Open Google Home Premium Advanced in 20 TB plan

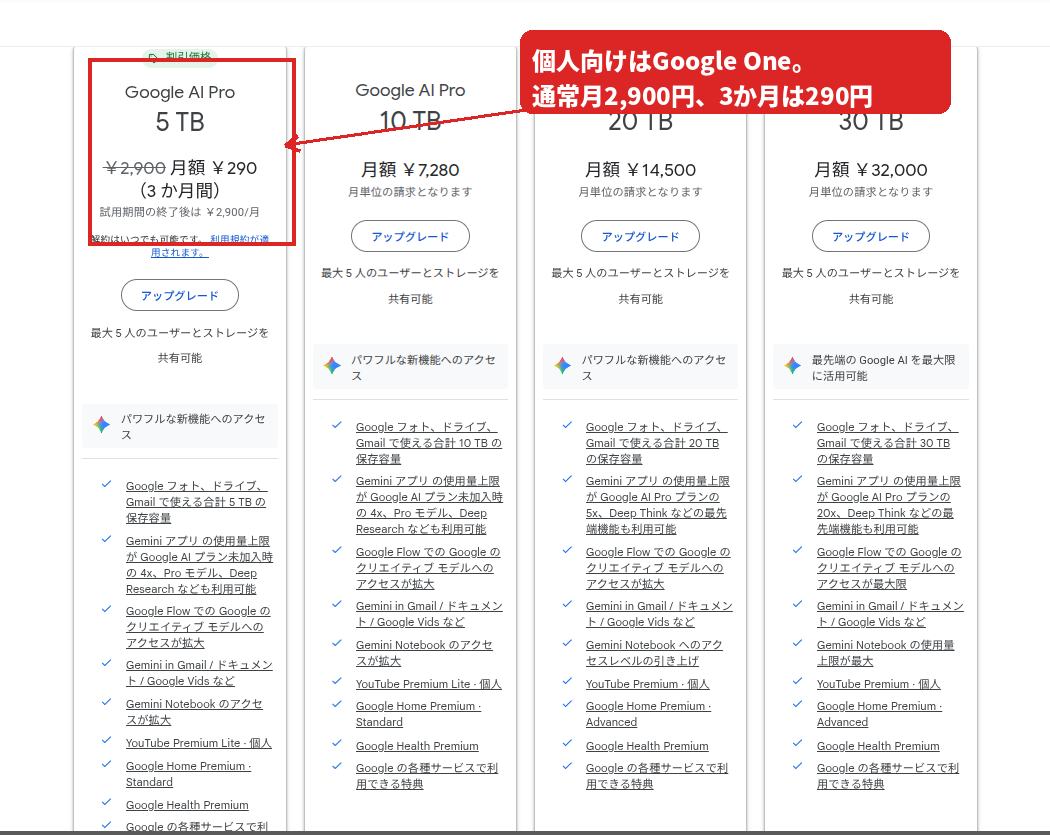click(x=648, y=714)
